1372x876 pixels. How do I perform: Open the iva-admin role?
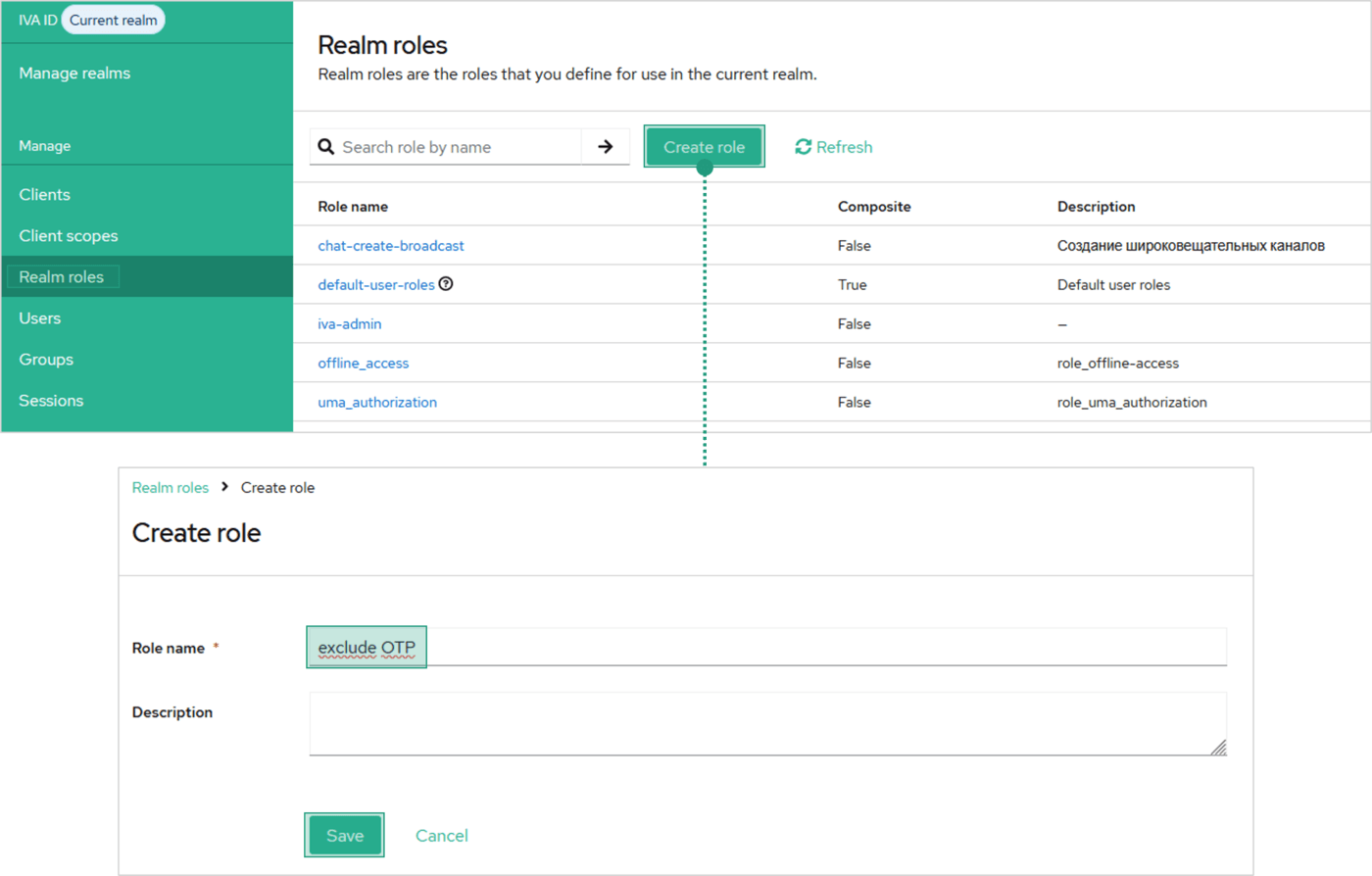(350, 324)
